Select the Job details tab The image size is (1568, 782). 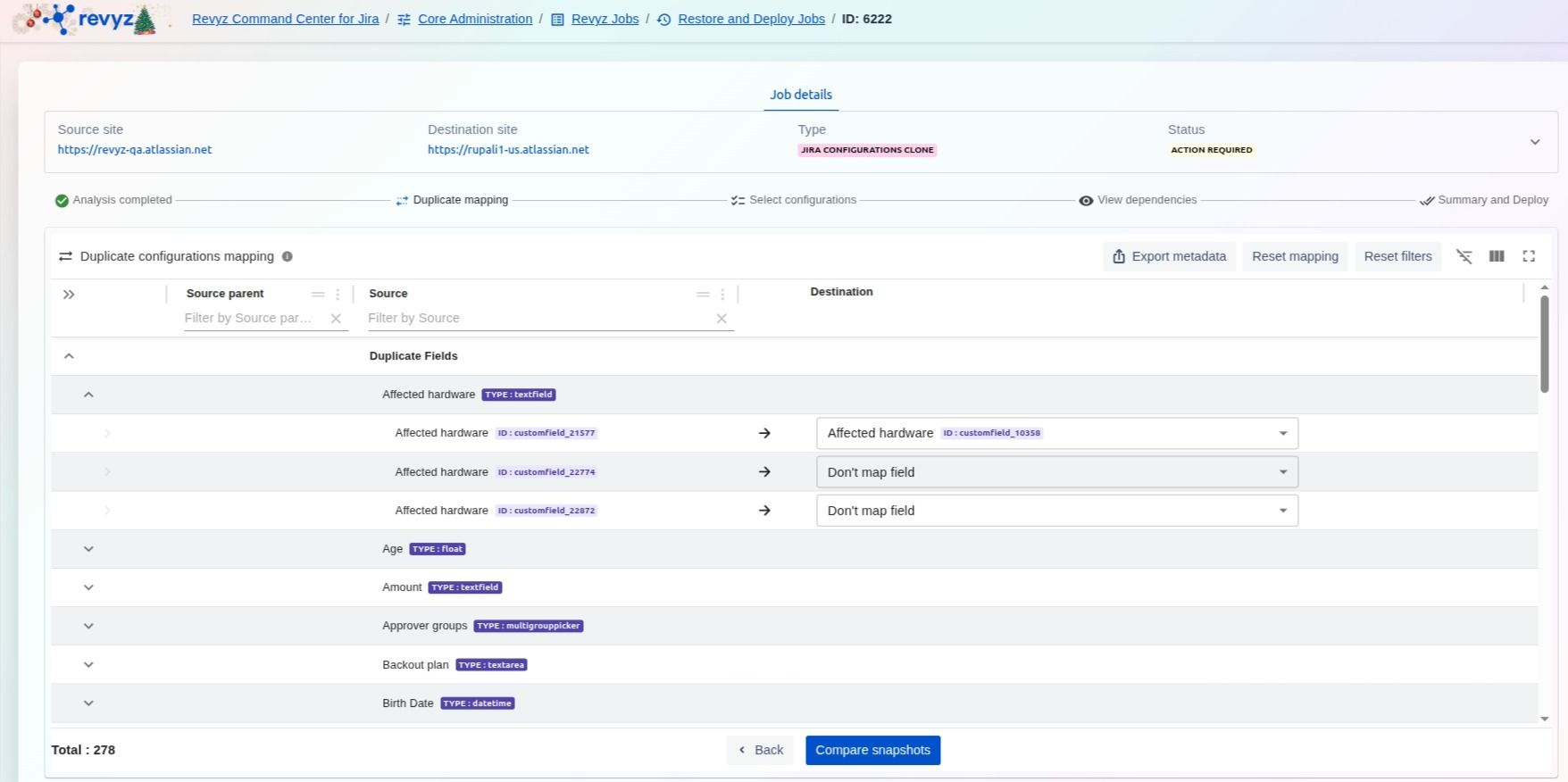click(x=800, y=95)
